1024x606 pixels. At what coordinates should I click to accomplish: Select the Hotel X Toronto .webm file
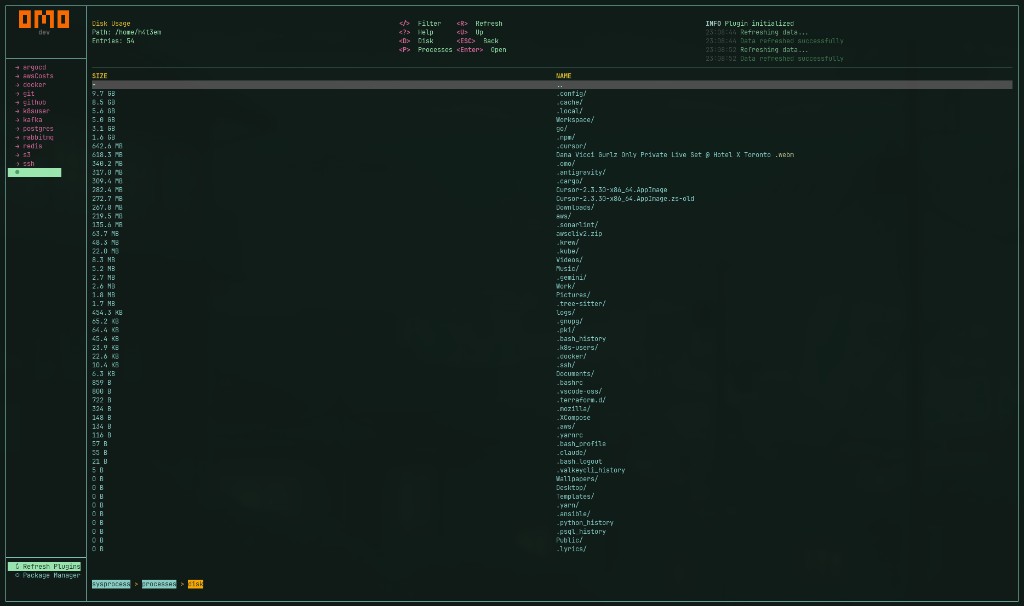pyautogui.click(x=552, y=155)
